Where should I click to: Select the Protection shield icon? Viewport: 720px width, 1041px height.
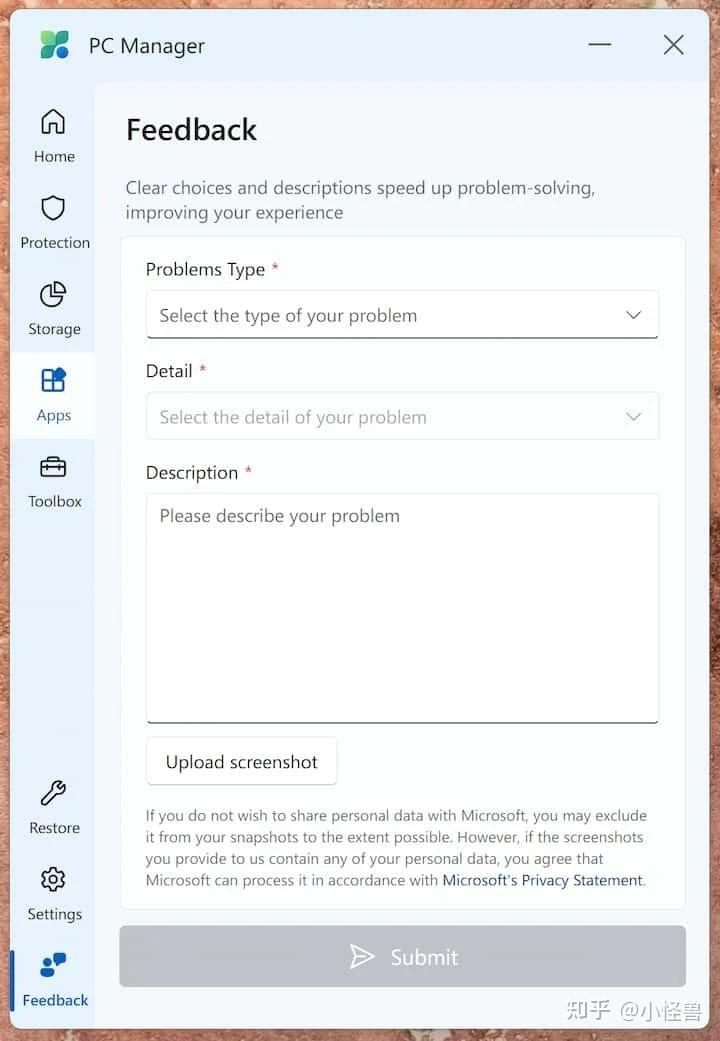pyautogui.click(x=53, y=209)
